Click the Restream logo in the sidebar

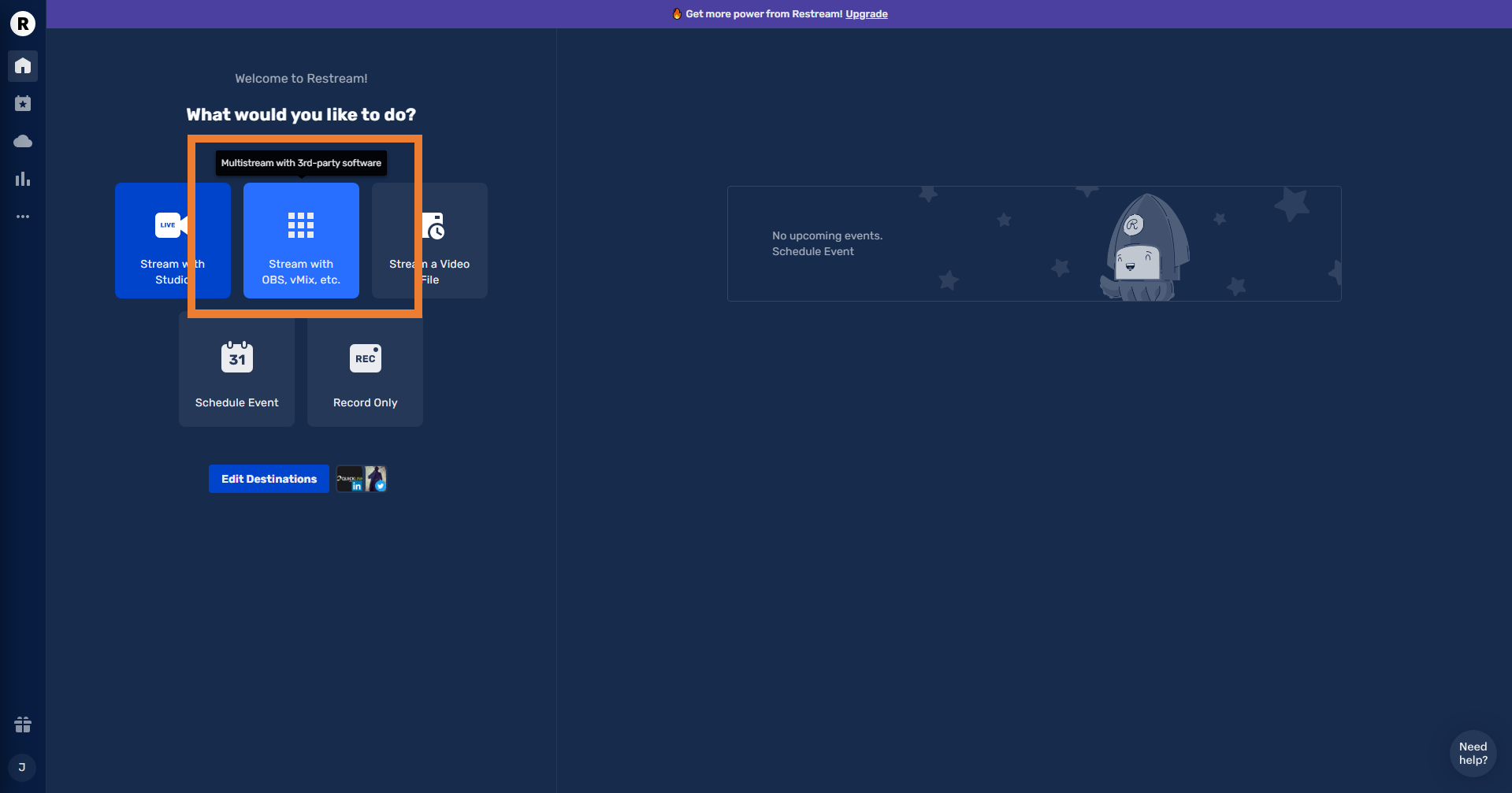tap(23, 24)
